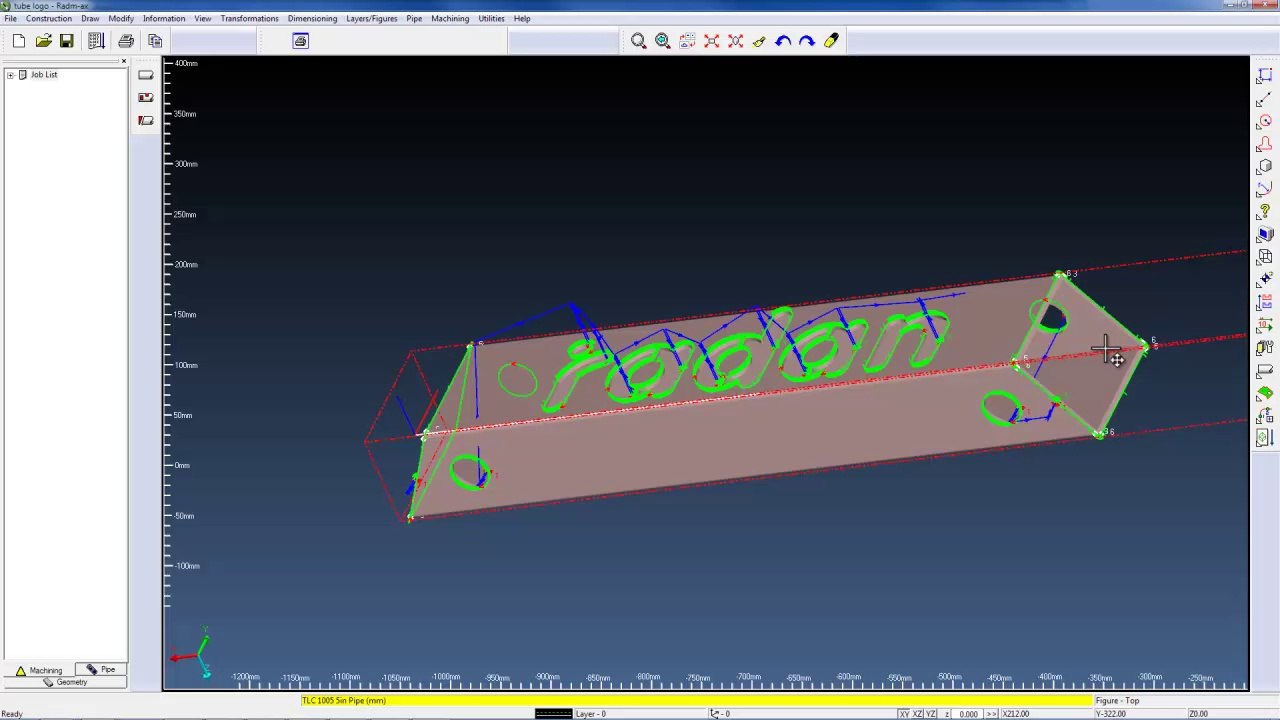
Task: Toggle the XZ plane button
Action: (918, 714)
